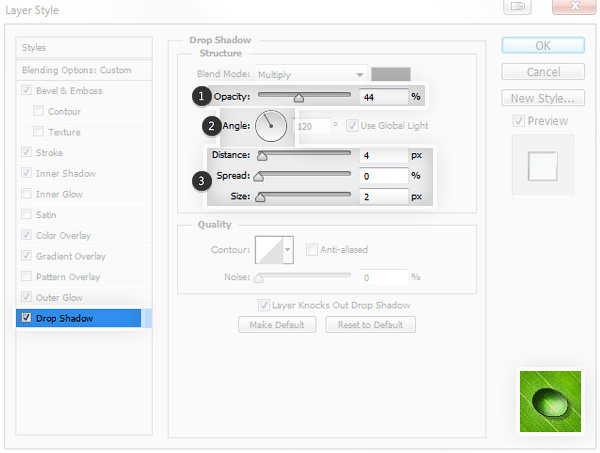Click the Size slider handle

[260, 197]
